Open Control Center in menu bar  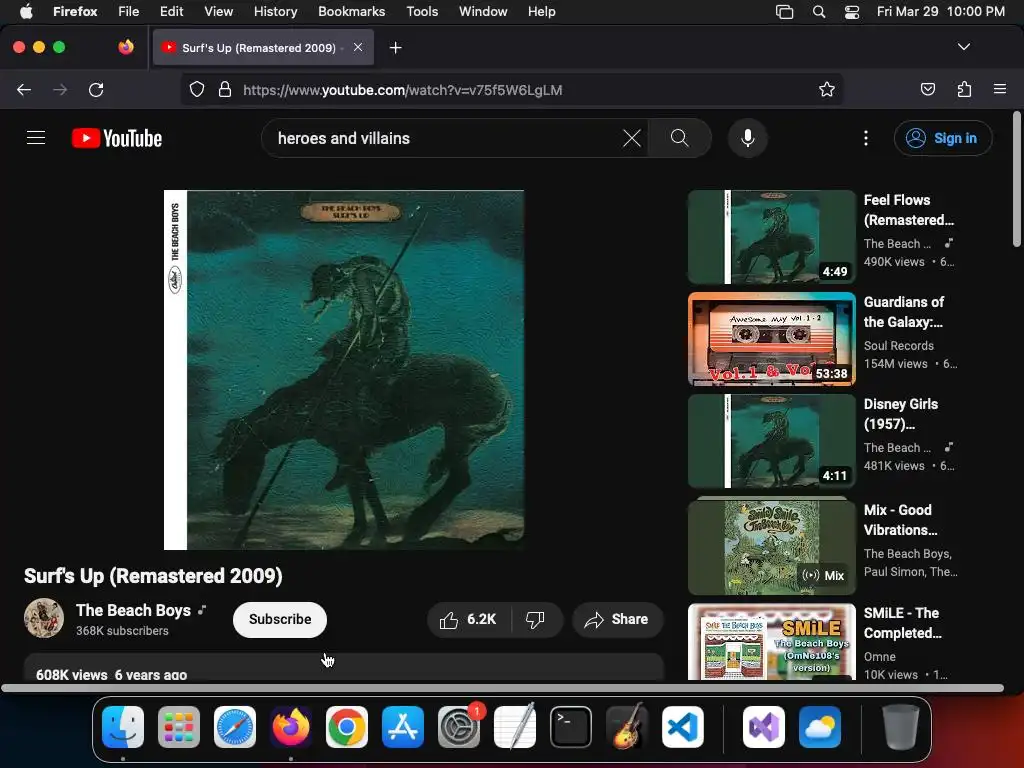click(x=852, y=11)
